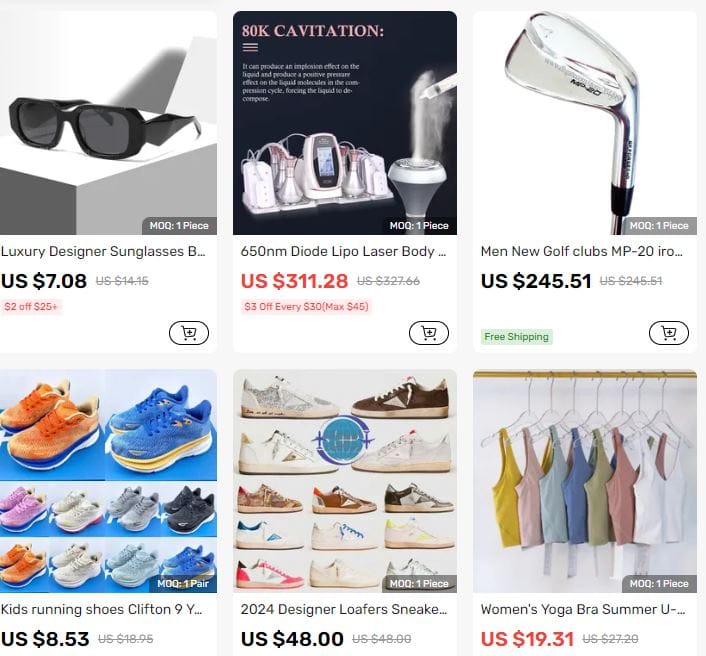This screenshot has width=706, height=656.
Task: Open the black sunglasses product image
Action: coord(108,123)
